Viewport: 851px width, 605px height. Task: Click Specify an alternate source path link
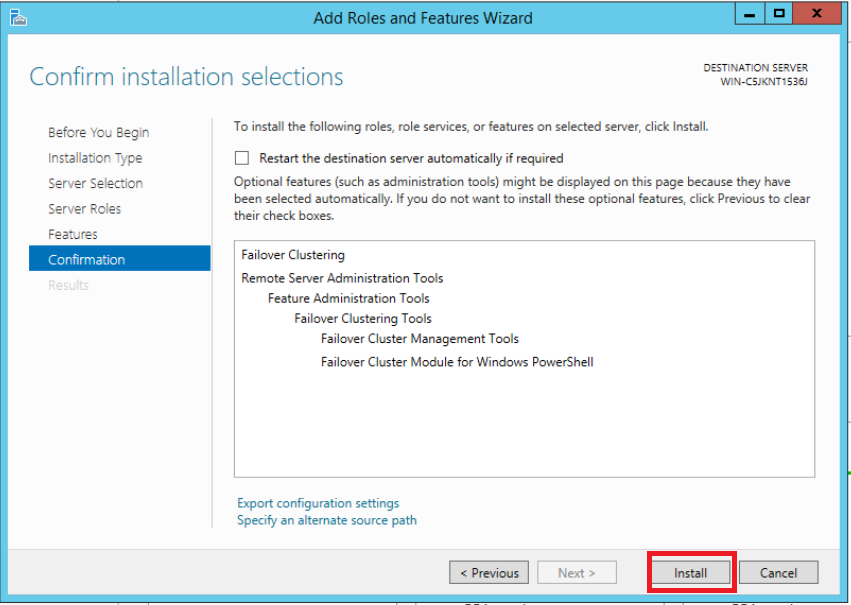pyautogui.click(x=327, y=520)
